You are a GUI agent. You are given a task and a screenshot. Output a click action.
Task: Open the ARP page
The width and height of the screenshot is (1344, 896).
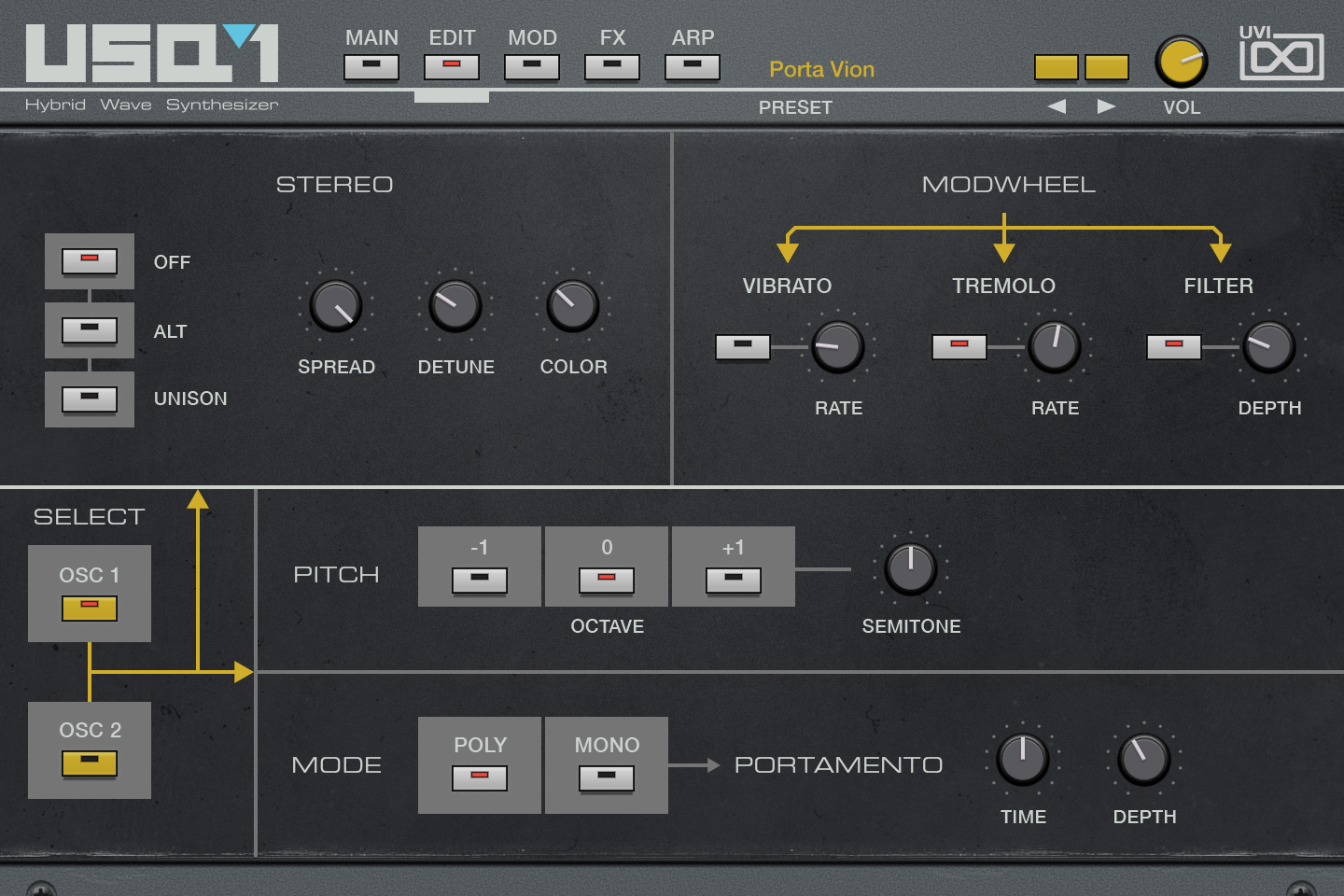click(x=693, y=66)
